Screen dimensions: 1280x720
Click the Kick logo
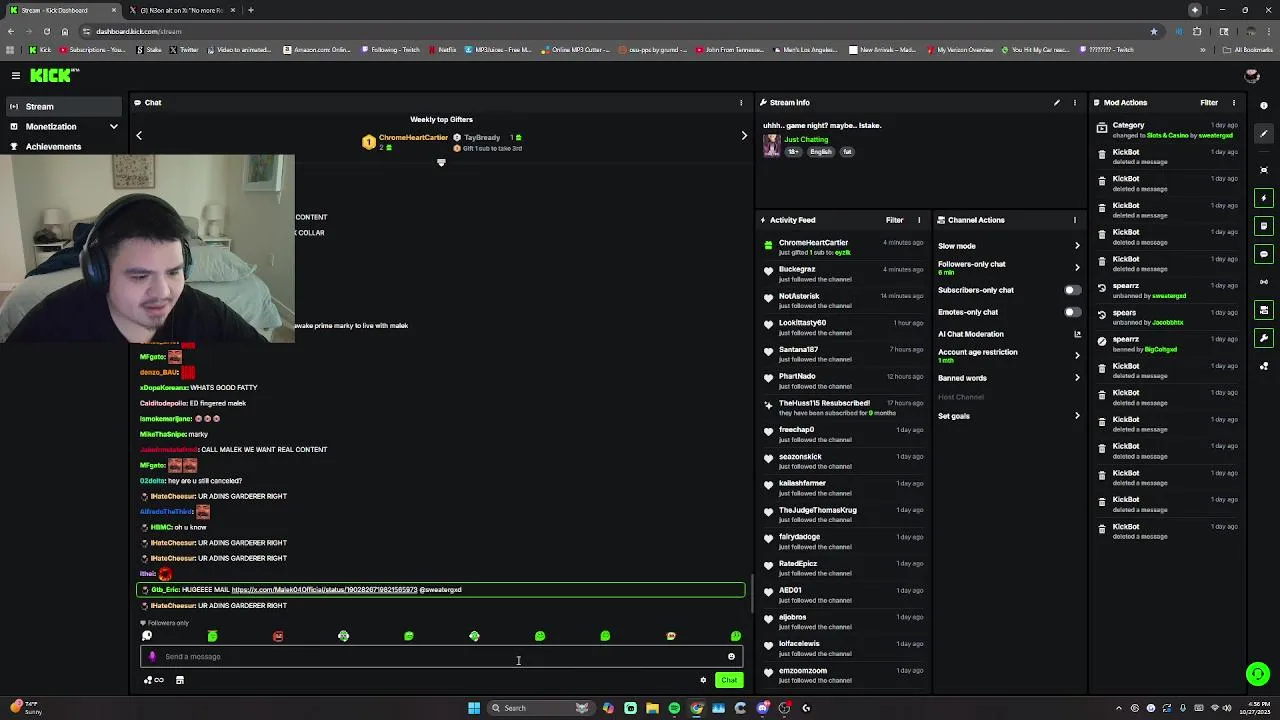(54, 76)
